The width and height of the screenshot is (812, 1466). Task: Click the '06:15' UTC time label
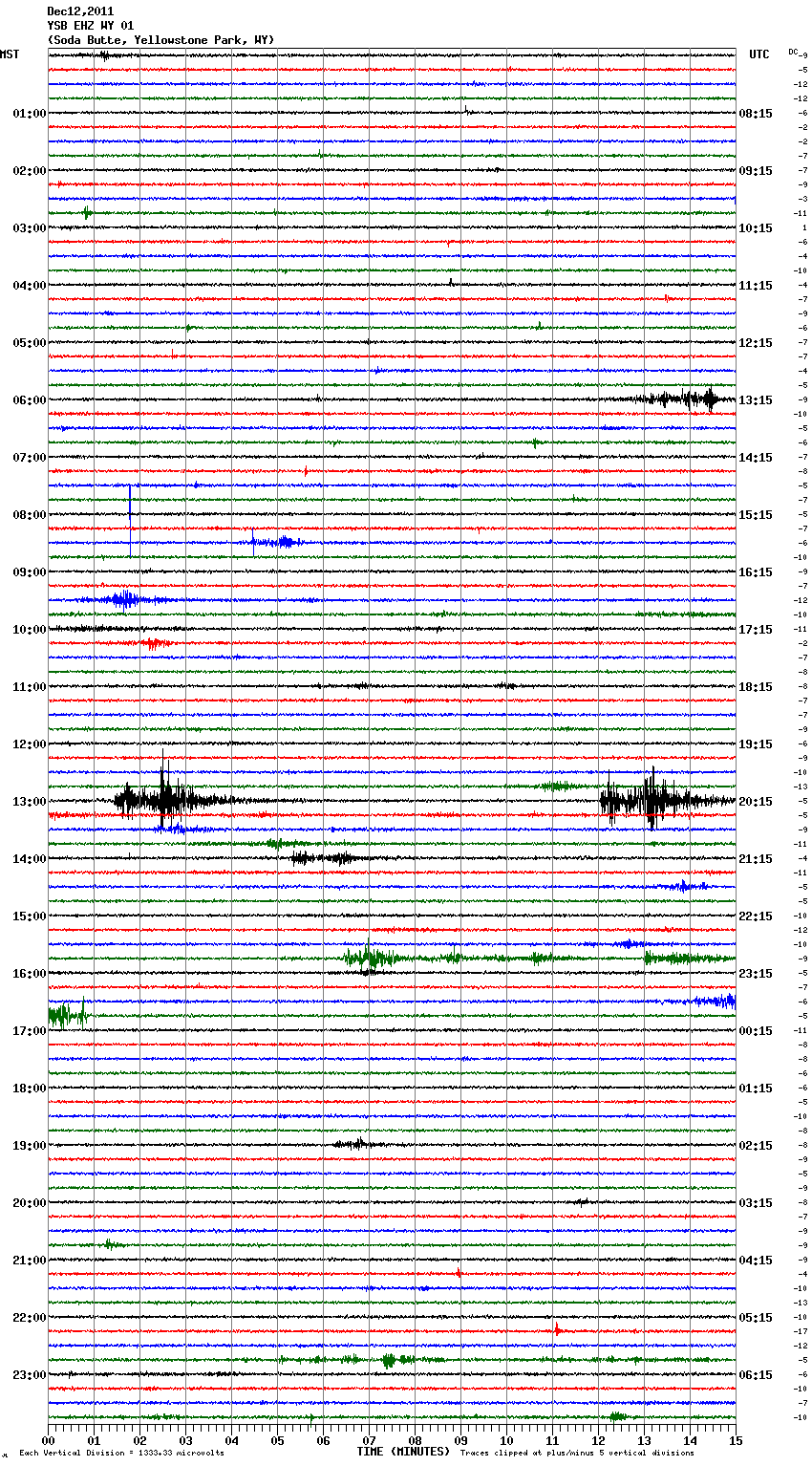click(x=756, y=1375)
